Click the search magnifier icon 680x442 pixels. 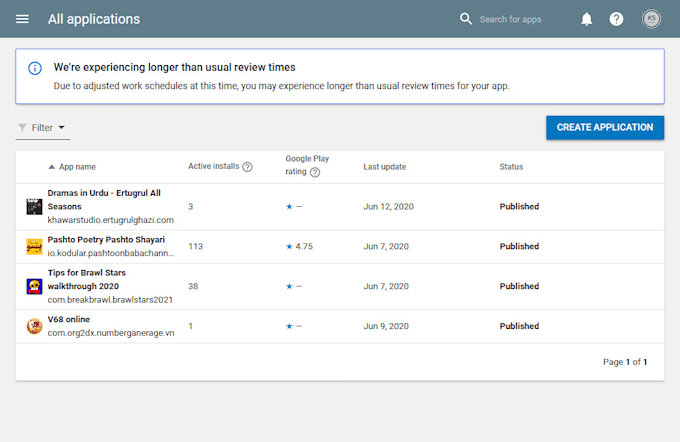pos(466,19)
